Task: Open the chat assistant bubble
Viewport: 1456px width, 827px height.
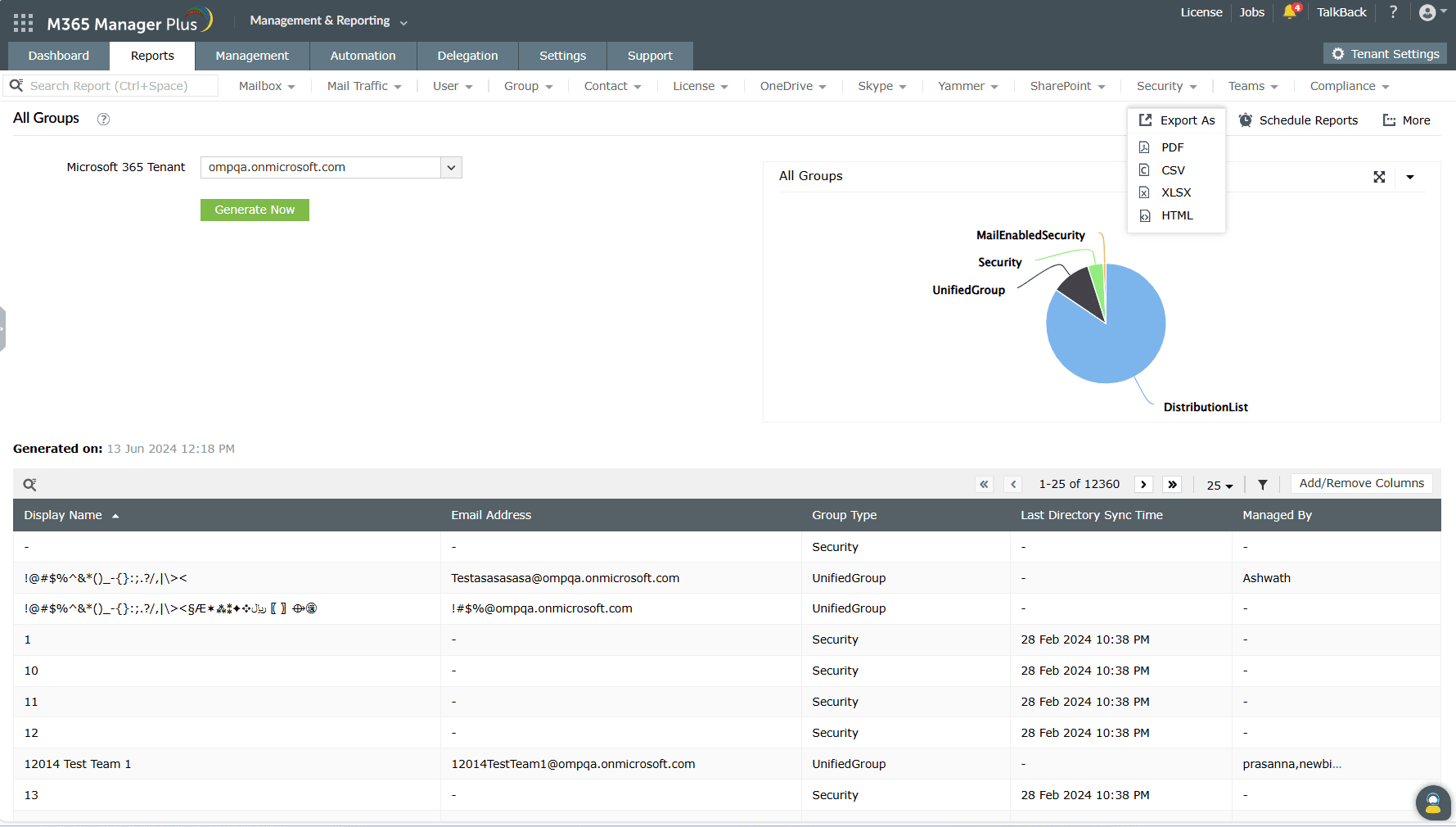Action: pyautogui.click(x=1433, y=802)
